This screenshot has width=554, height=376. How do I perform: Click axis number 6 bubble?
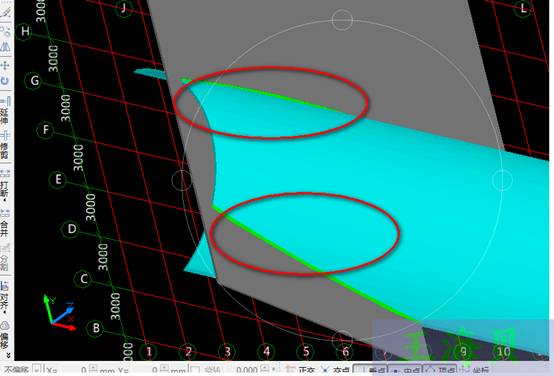click(x=346, y=352)
